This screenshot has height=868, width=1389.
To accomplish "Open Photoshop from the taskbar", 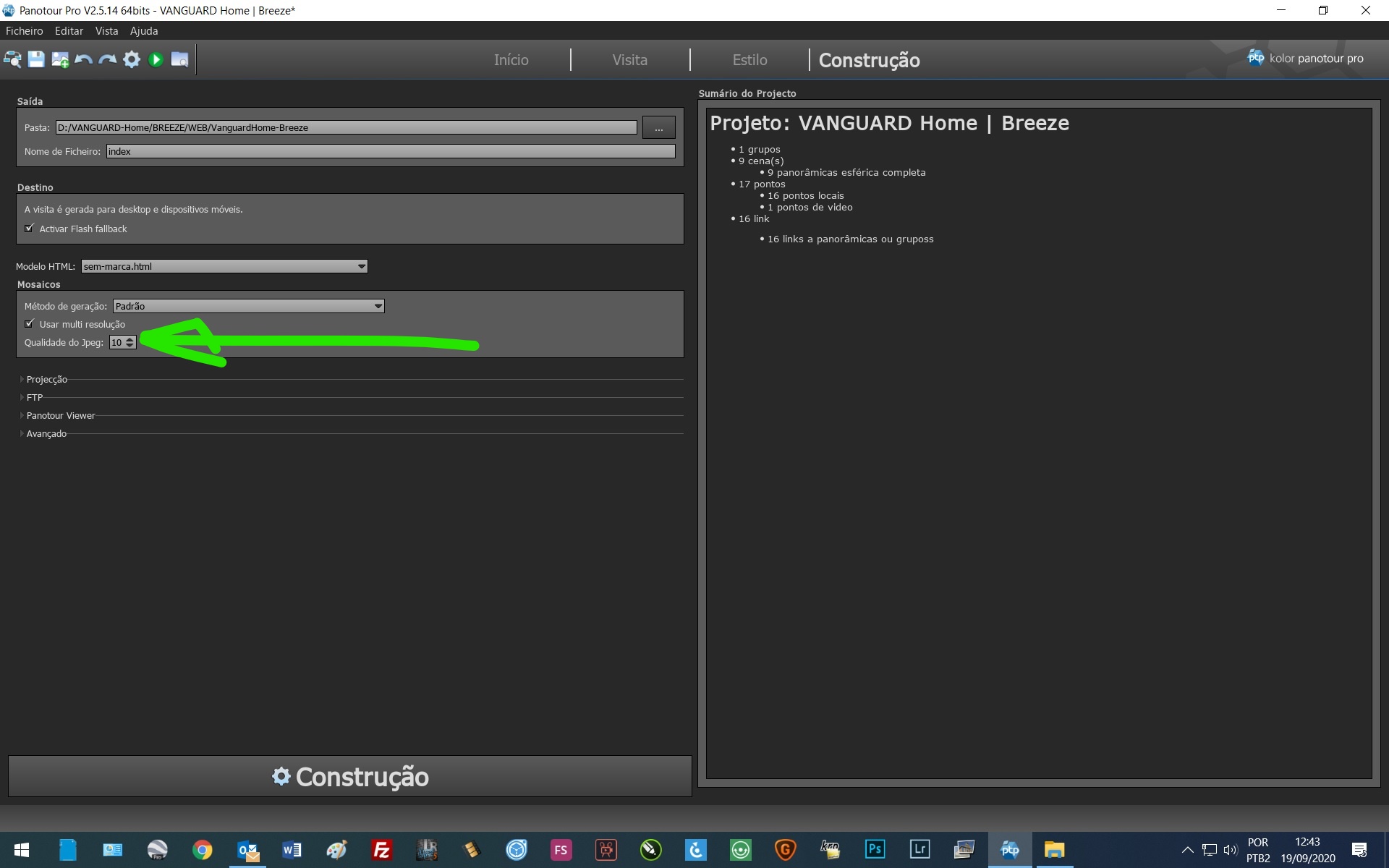I will 875,849.
